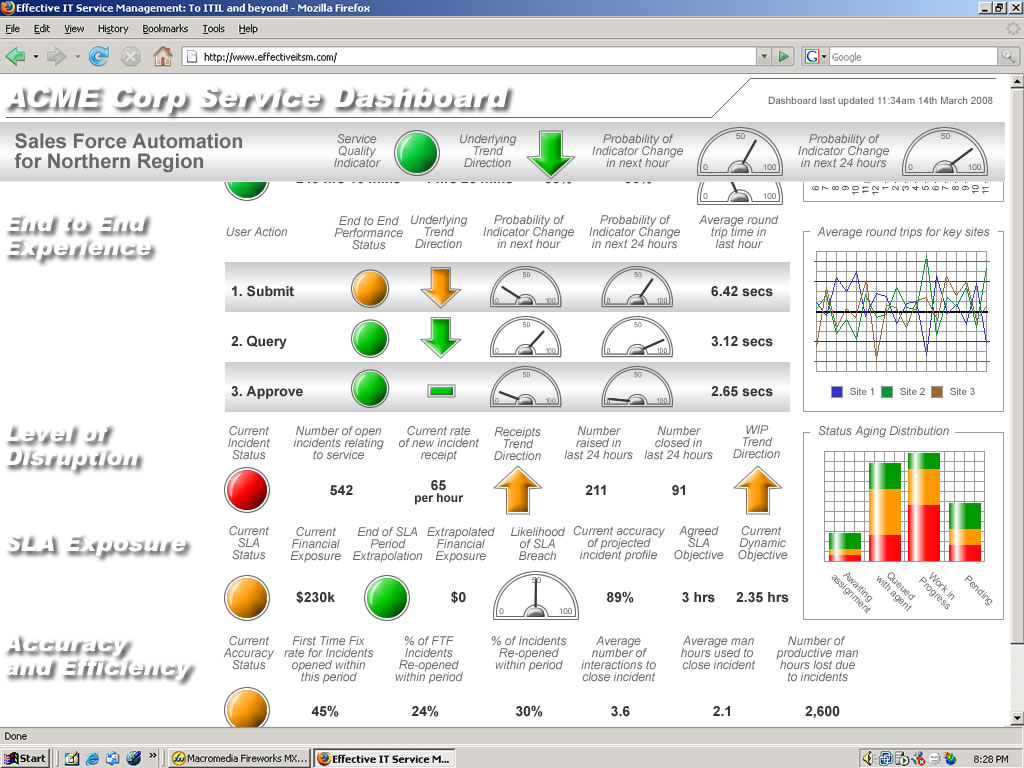Click the browser Back arrow button
1024x768 pixels.
click(x=16, y=57)
